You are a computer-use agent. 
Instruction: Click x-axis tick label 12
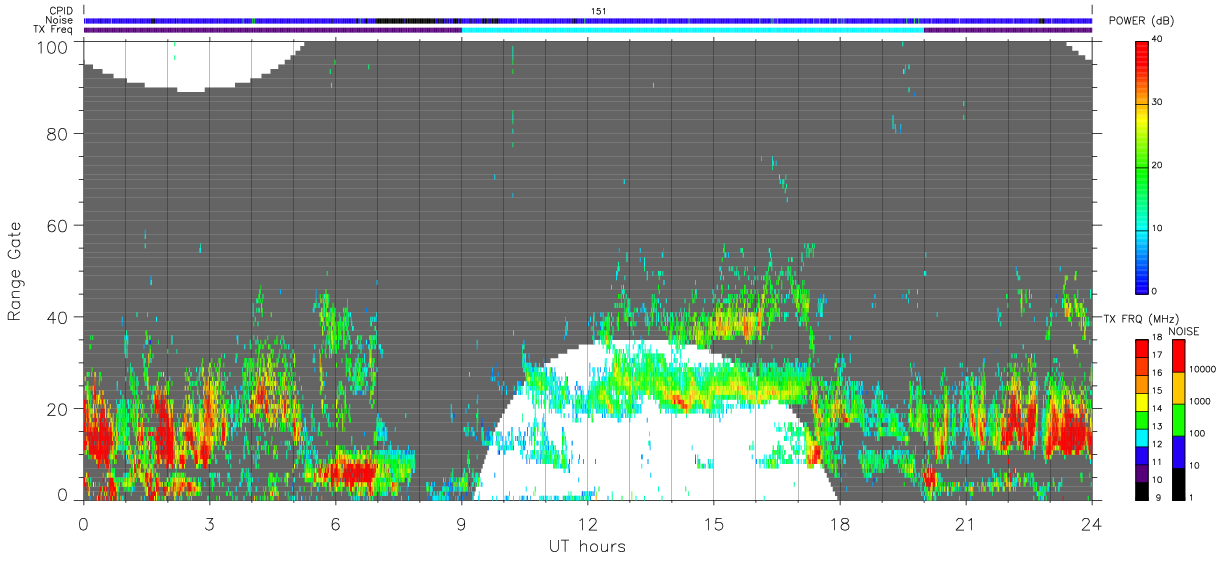[x=588, y=525]
